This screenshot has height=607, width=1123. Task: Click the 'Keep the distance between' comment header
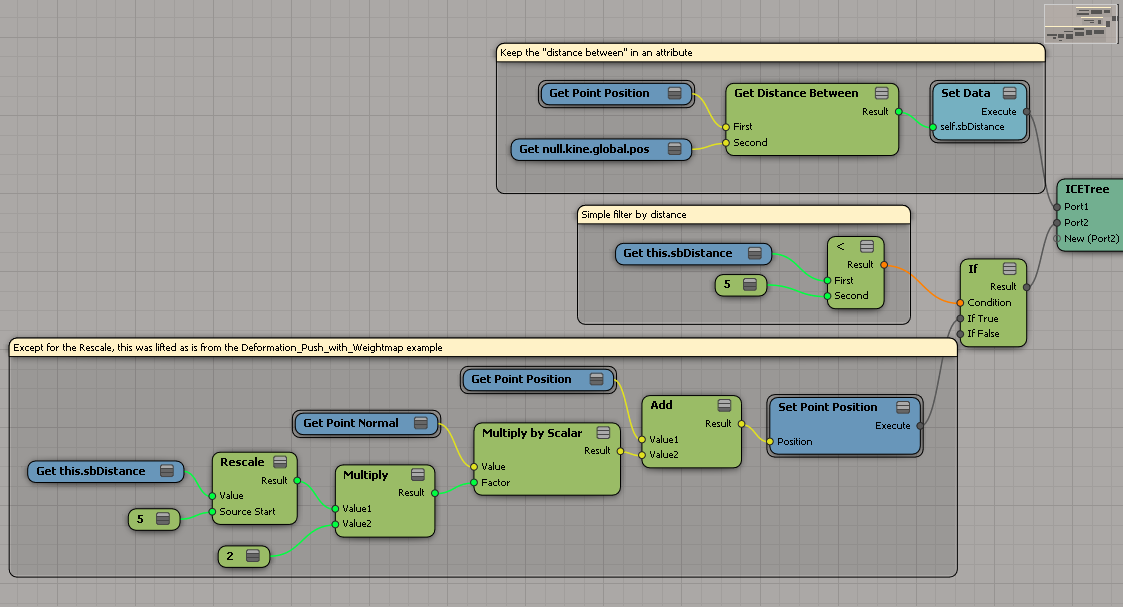tap(770, 52)
